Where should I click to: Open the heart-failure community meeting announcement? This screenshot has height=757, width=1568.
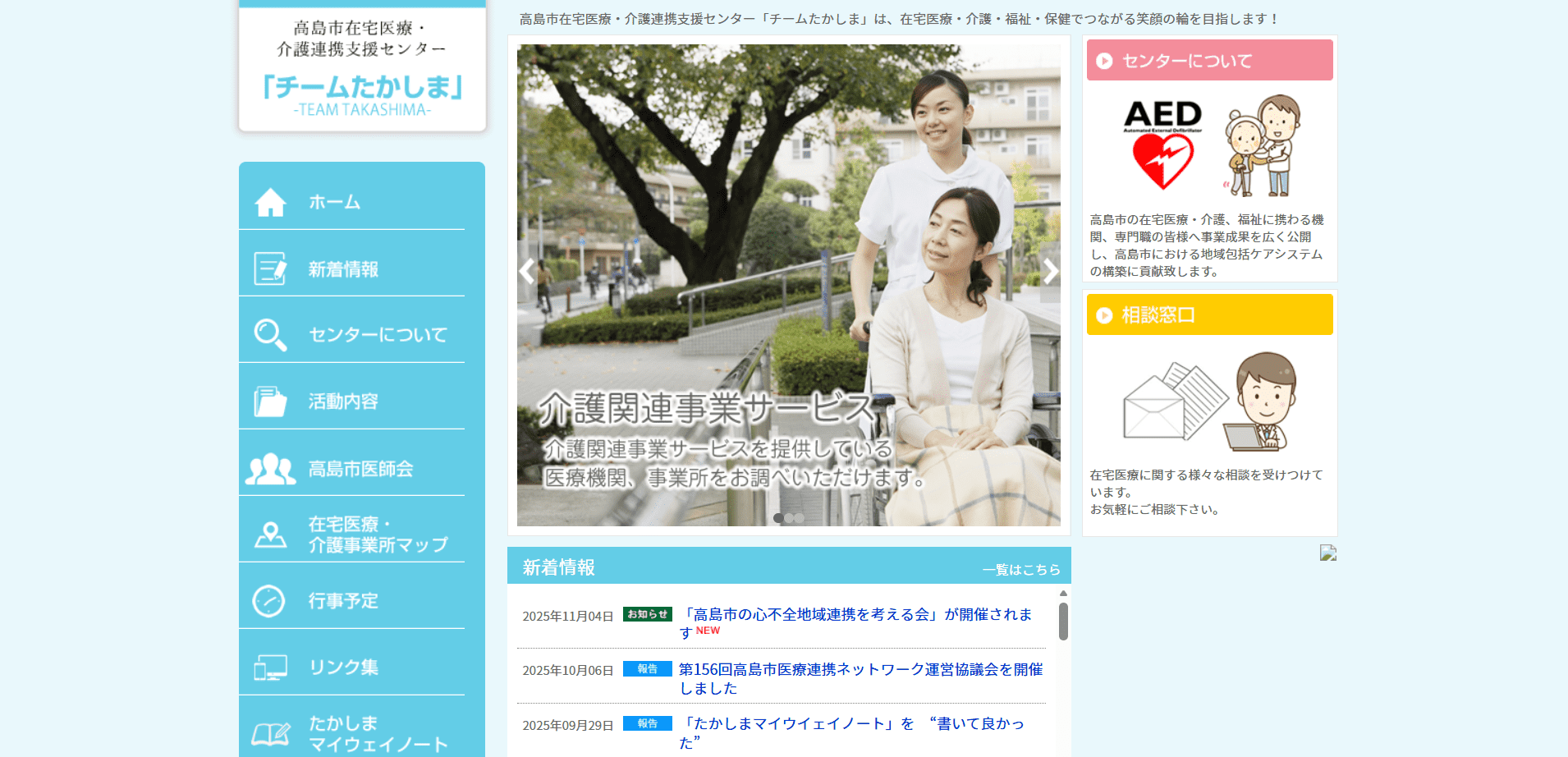(x=856, y=614)
